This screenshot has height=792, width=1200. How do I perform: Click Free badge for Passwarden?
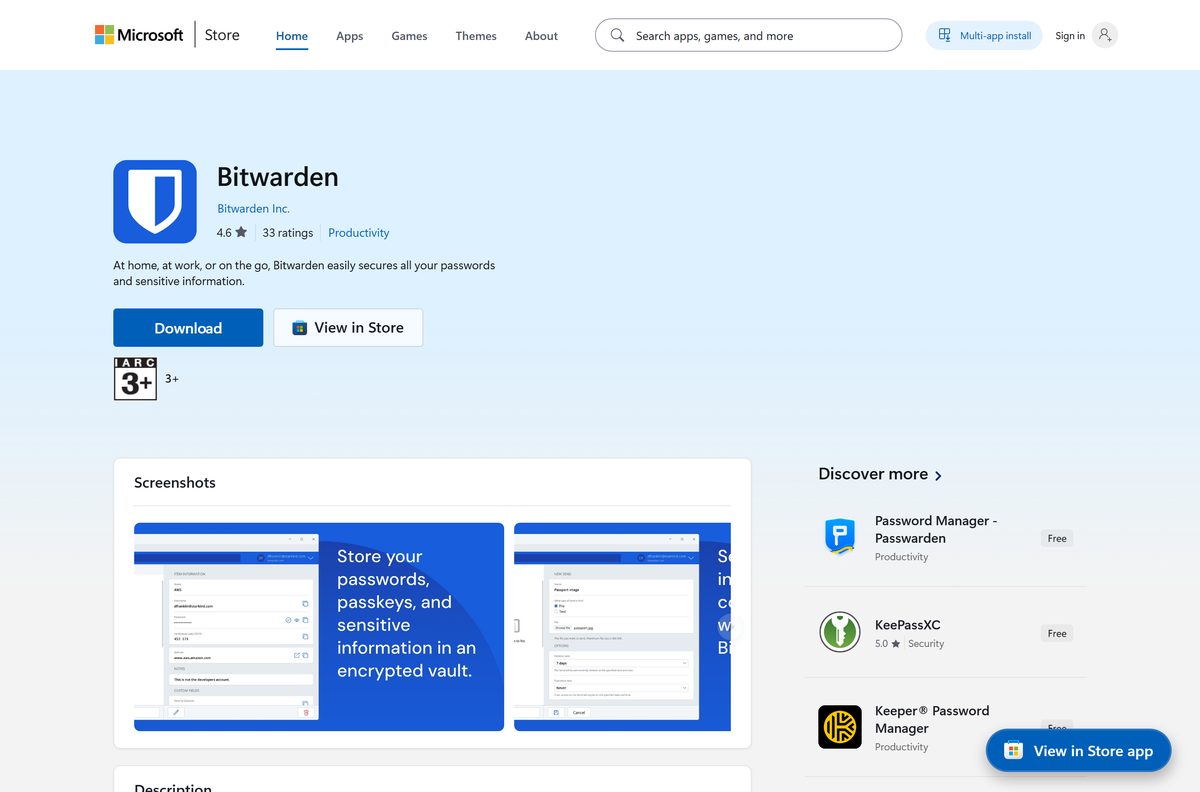1057,538
